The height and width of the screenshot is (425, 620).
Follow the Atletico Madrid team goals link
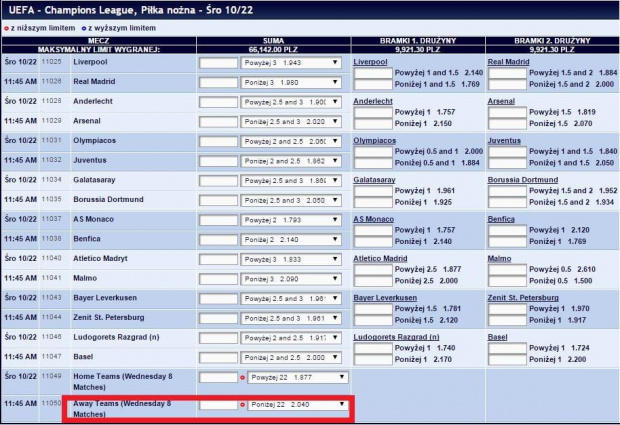(380, 259)
